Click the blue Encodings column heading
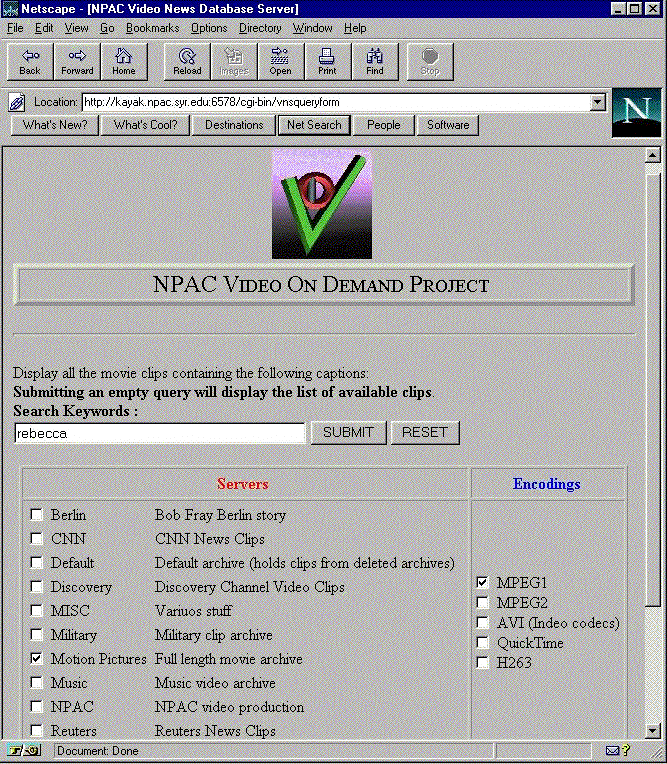Image resolution: width=667 pixels, height=764 pixels. pyautogui.click(x=546, y=484)
